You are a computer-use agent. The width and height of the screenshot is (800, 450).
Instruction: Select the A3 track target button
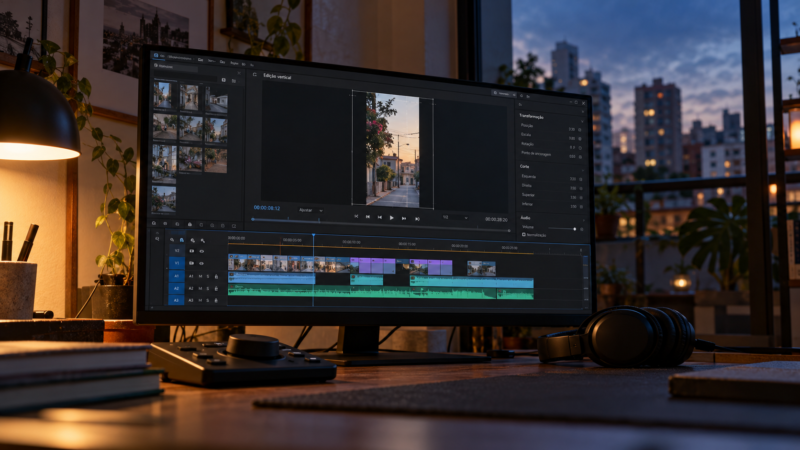click(176, 300)
